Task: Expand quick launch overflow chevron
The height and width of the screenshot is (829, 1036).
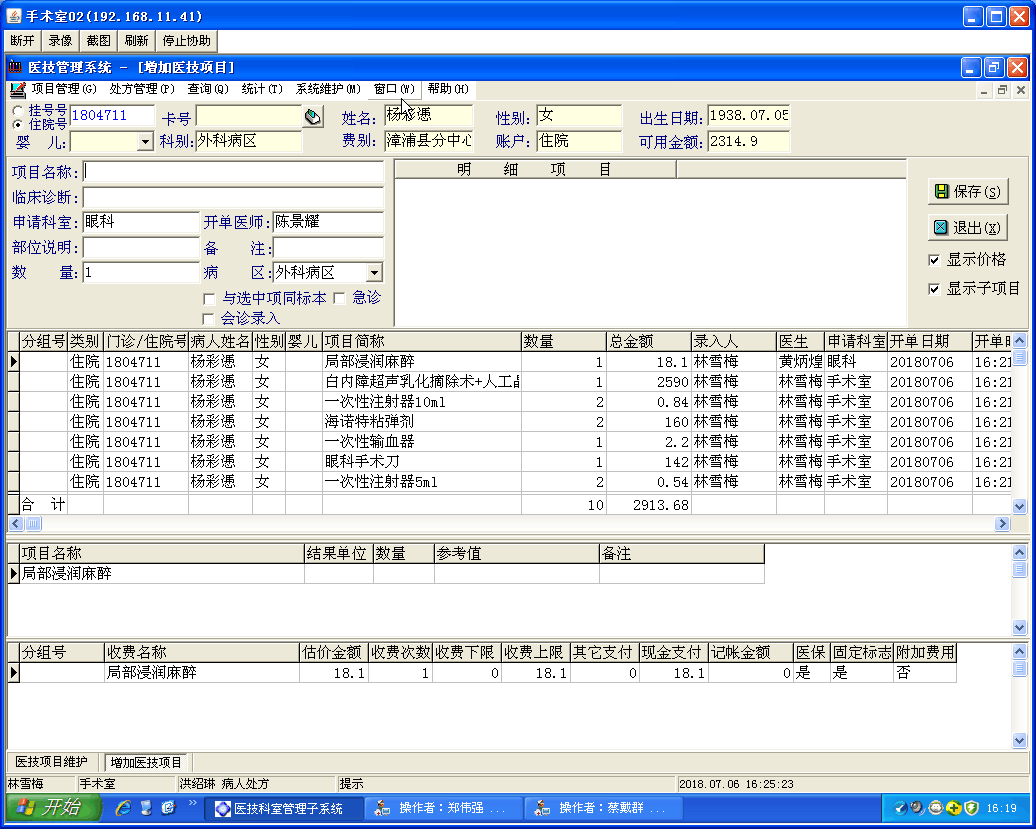Action: (193, 803)
